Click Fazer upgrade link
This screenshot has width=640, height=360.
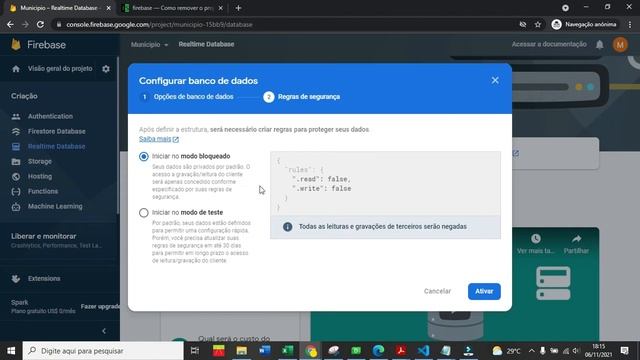coord(100,307)
